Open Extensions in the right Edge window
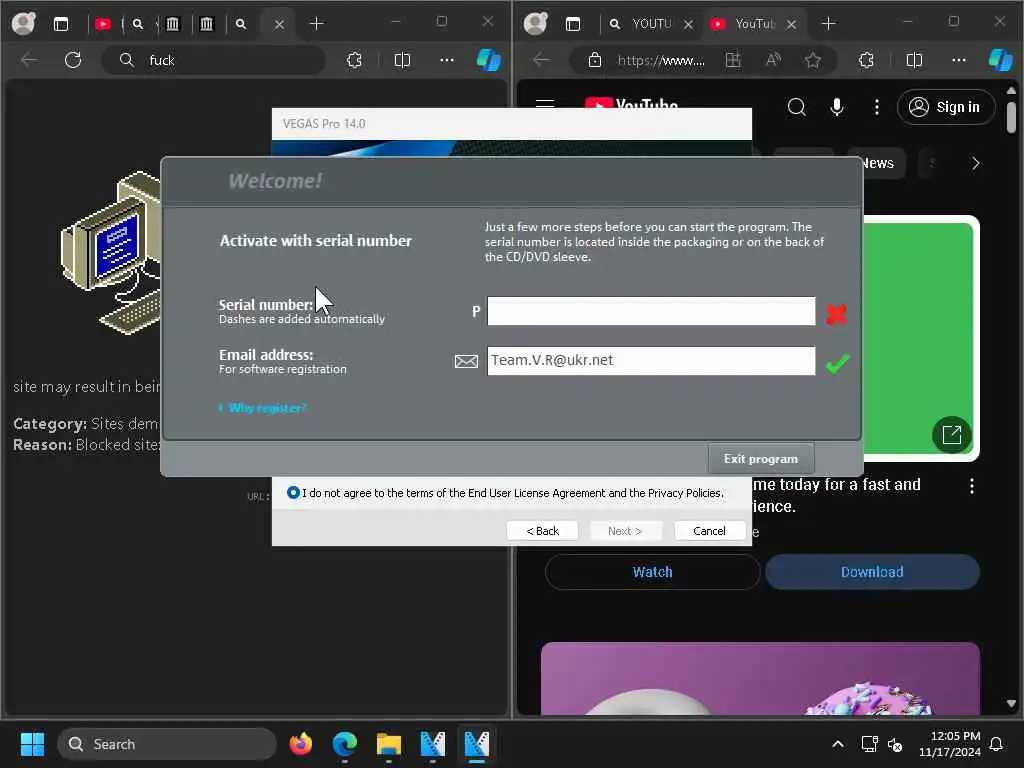The image size is (1024, 768). pyautogui.click(x=866, y=60)
